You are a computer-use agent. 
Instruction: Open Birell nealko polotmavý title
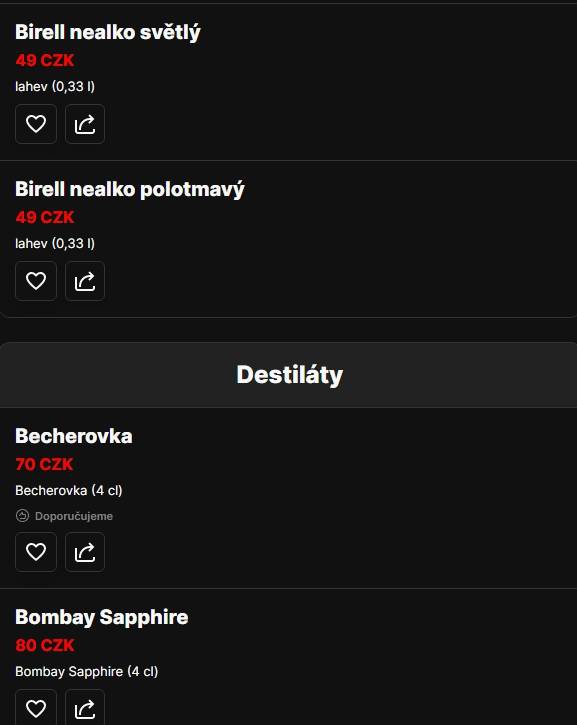click(x=129, y=190)
